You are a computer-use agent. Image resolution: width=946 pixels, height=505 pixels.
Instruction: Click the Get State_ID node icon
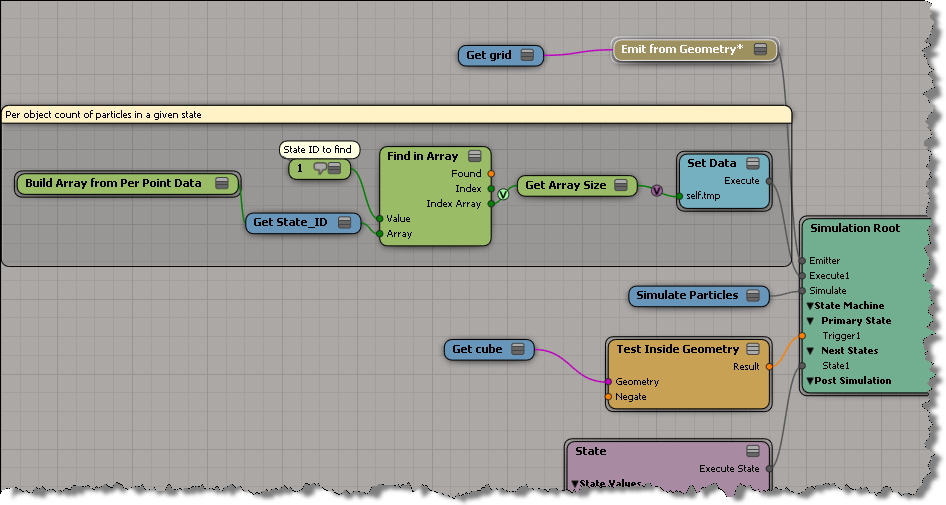point(344,223)
